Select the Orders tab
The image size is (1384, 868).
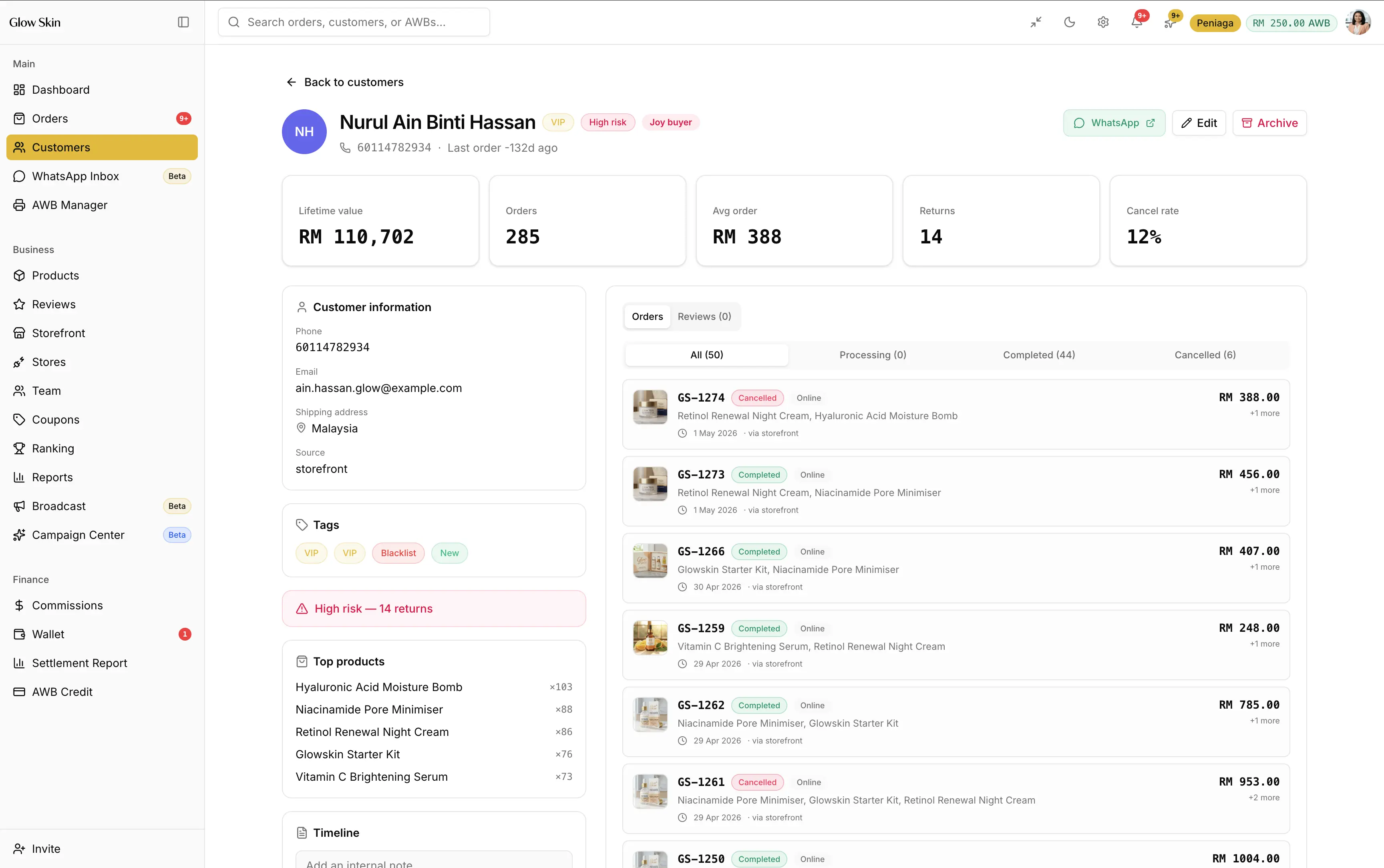[x=647, y=316]
